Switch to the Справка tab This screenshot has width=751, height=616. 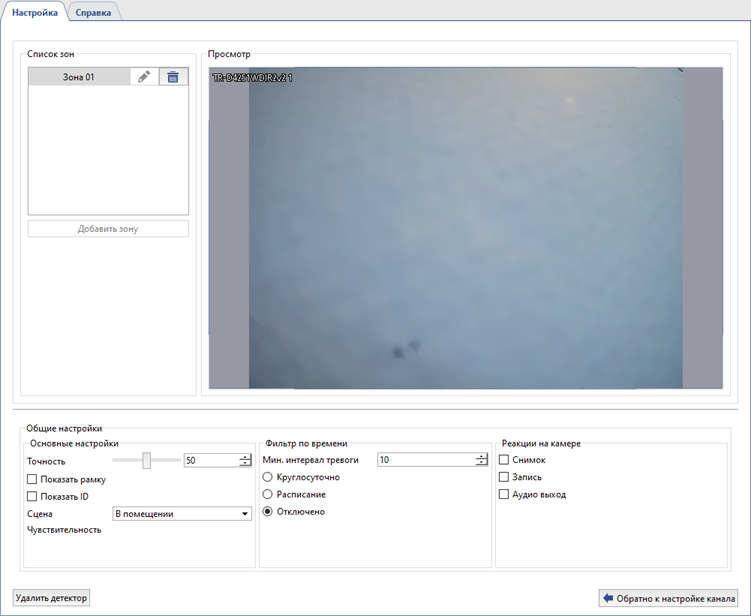pyautogui.click(x=93, y=12)
